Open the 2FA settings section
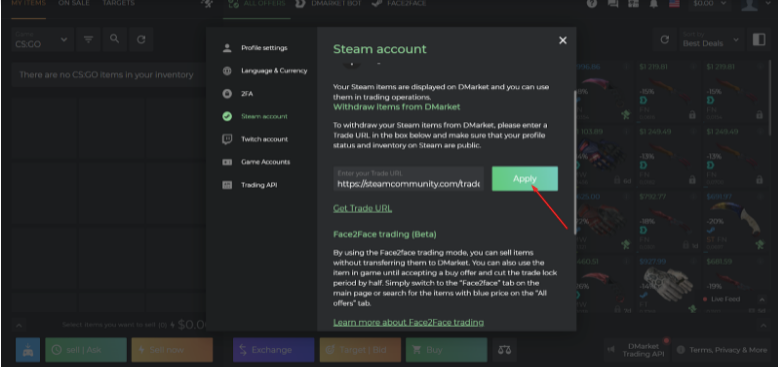This screenshot has height=367, width=778. 247,94
